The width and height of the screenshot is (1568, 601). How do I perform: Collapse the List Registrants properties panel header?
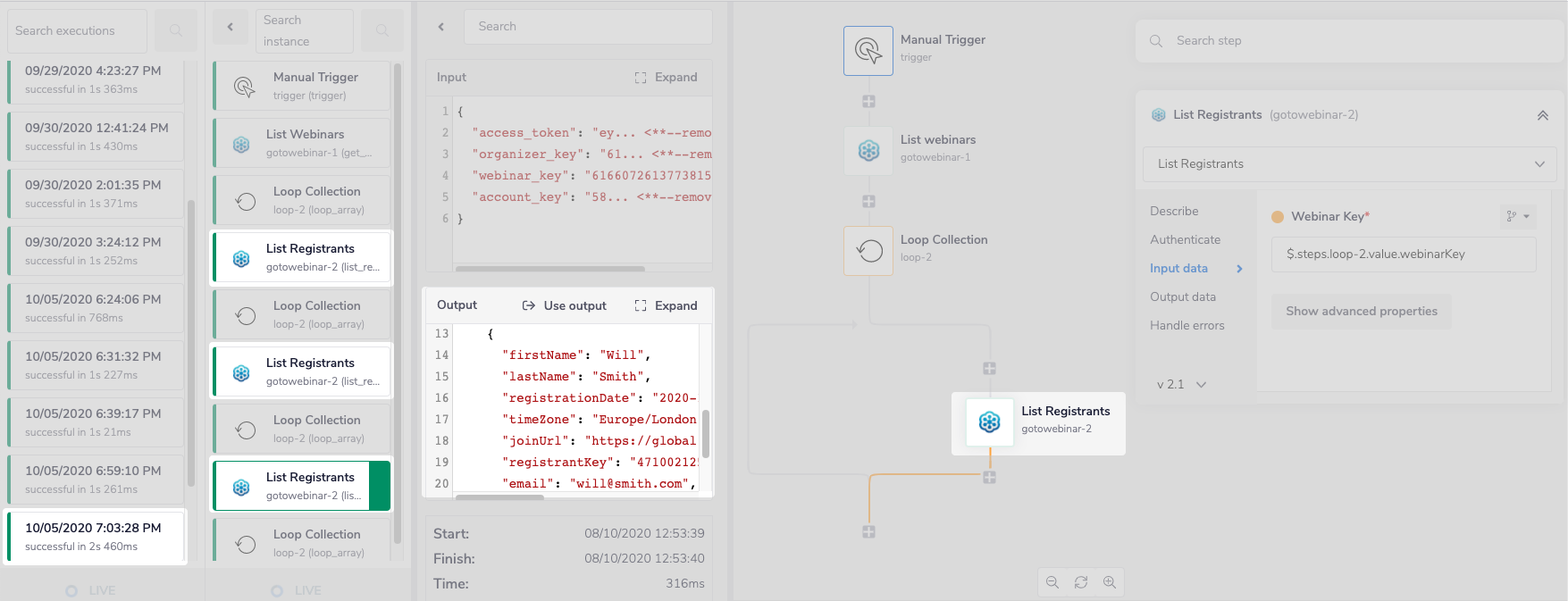1542,115
